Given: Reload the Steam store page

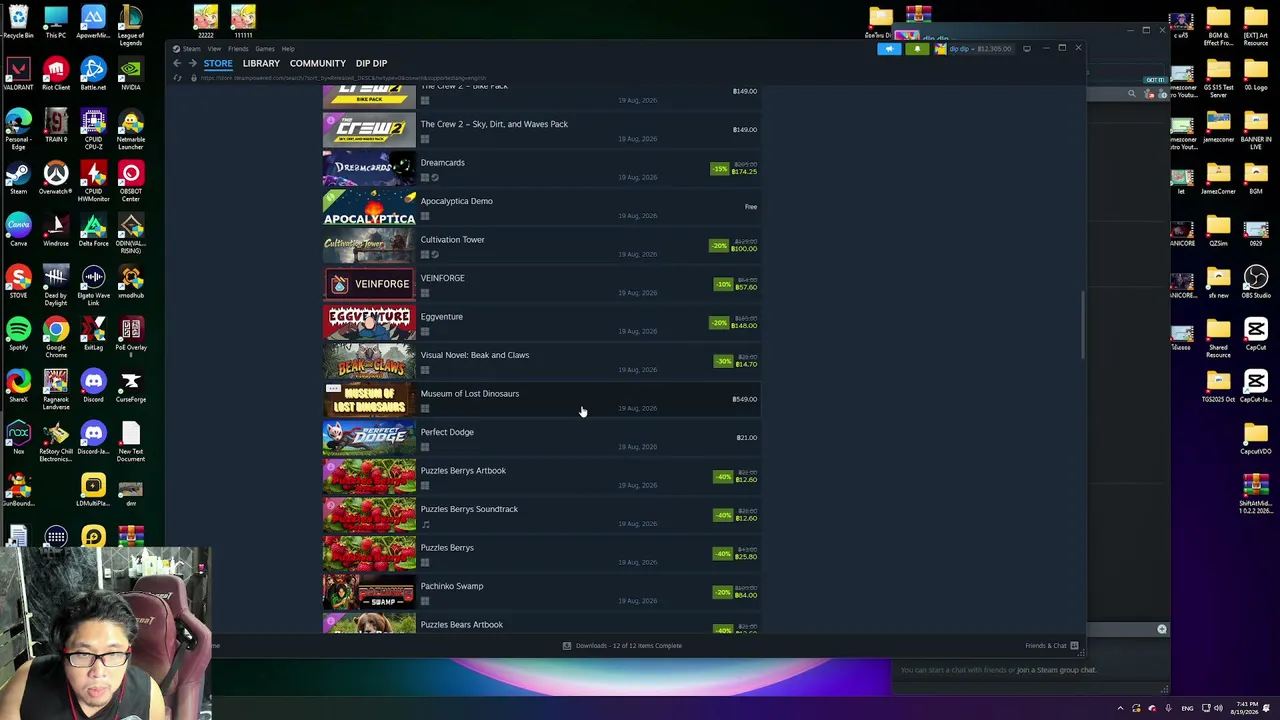Looking at the screenshot, I should [x=178, y=78].
